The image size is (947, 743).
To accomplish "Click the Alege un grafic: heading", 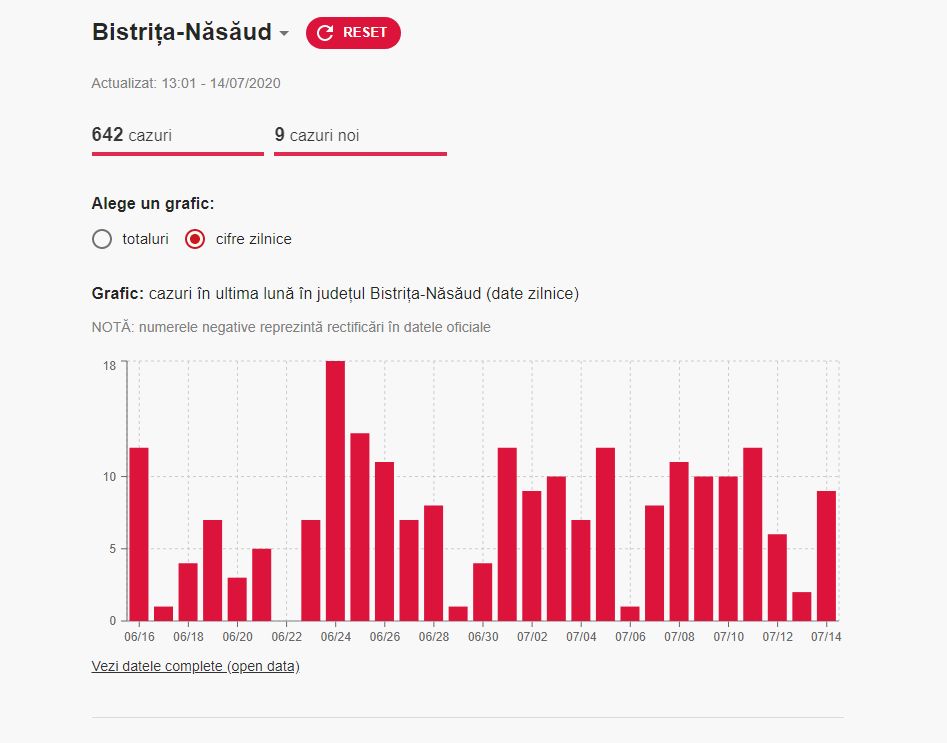I will coord(153,204).
